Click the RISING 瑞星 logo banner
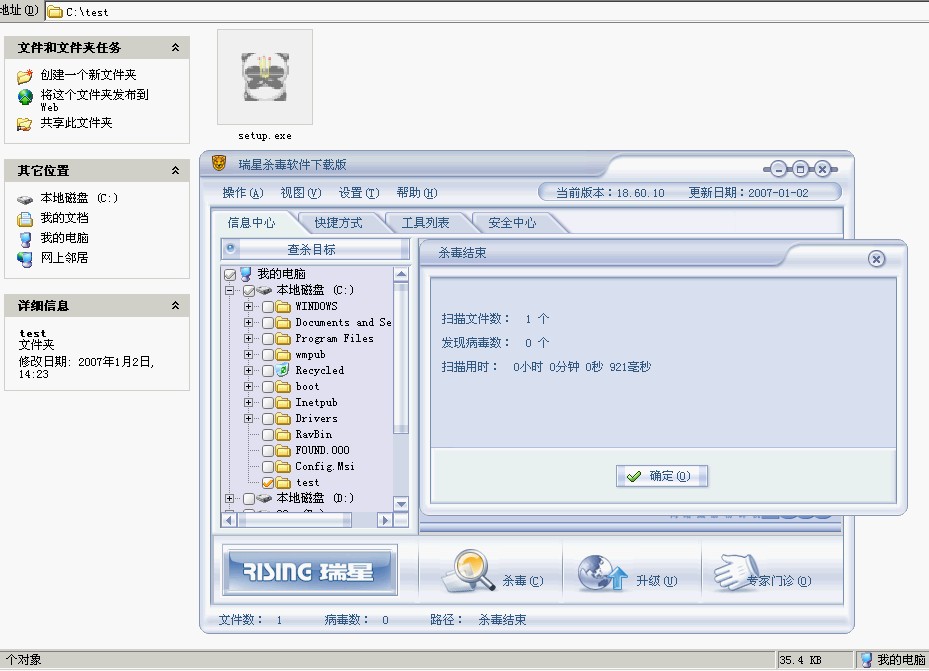The height and width of the screenshot is (671, 929). 309,570
